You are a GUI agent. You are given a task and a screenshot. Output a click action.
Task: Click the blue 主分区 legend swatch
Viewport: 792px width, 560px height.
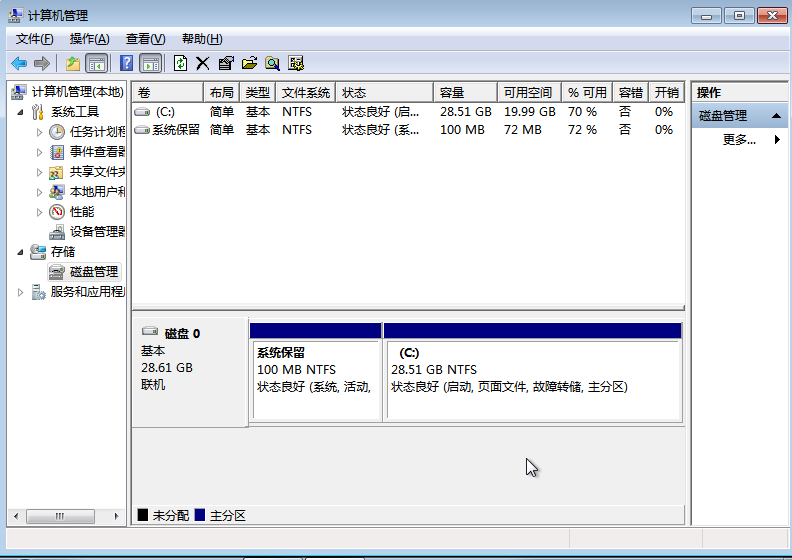point(200,515)
